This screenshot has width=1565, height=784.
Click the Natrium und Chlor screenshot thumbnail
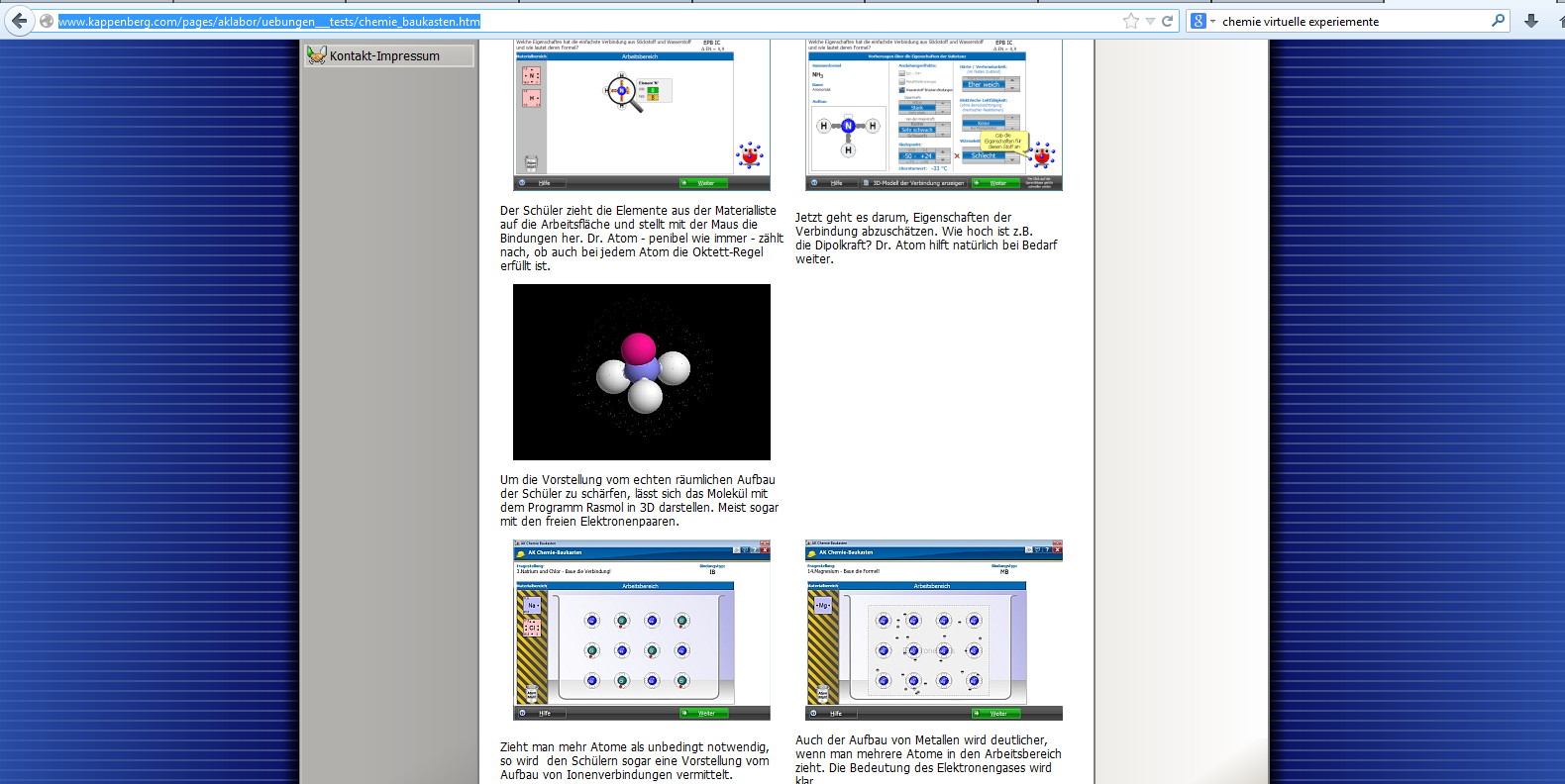point(641,630)
